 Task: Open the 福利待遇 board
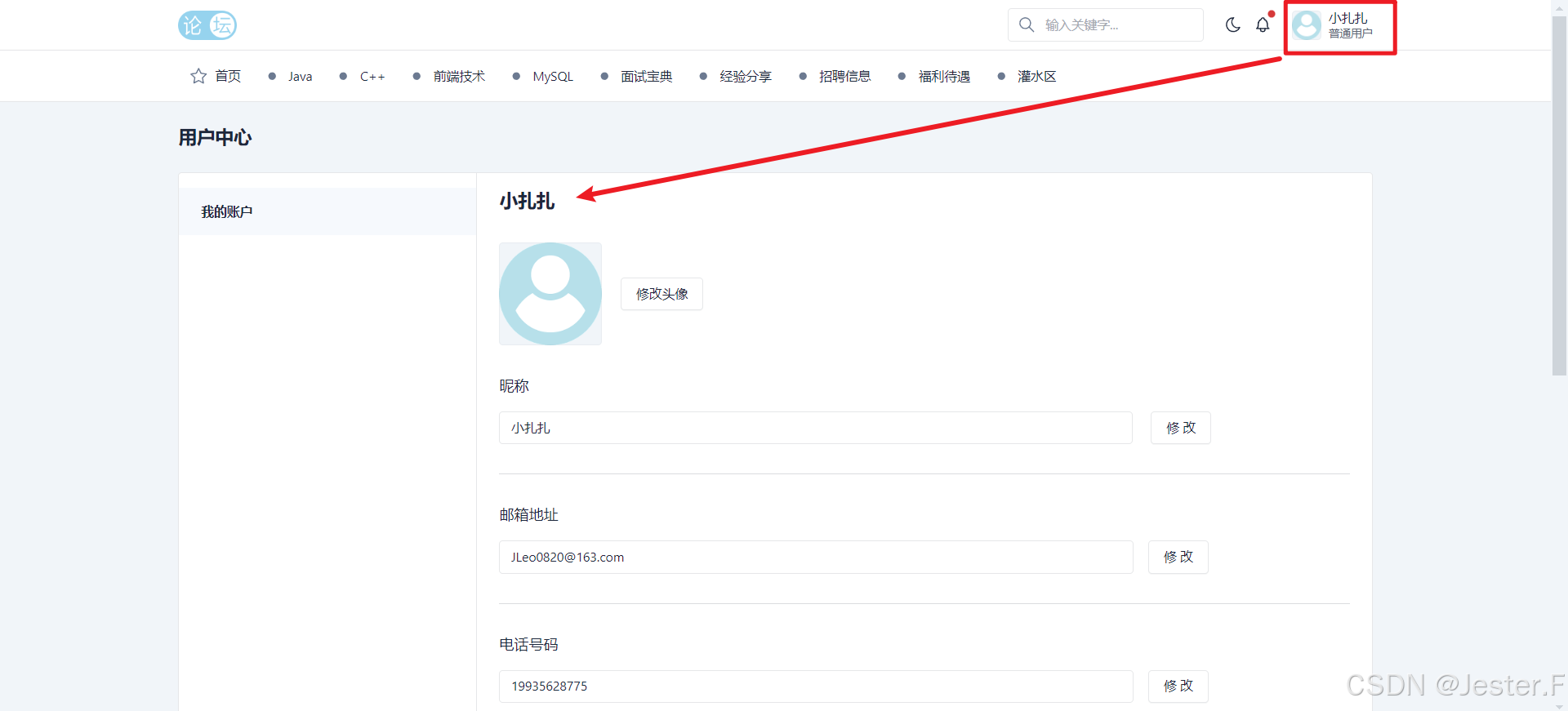944,76
